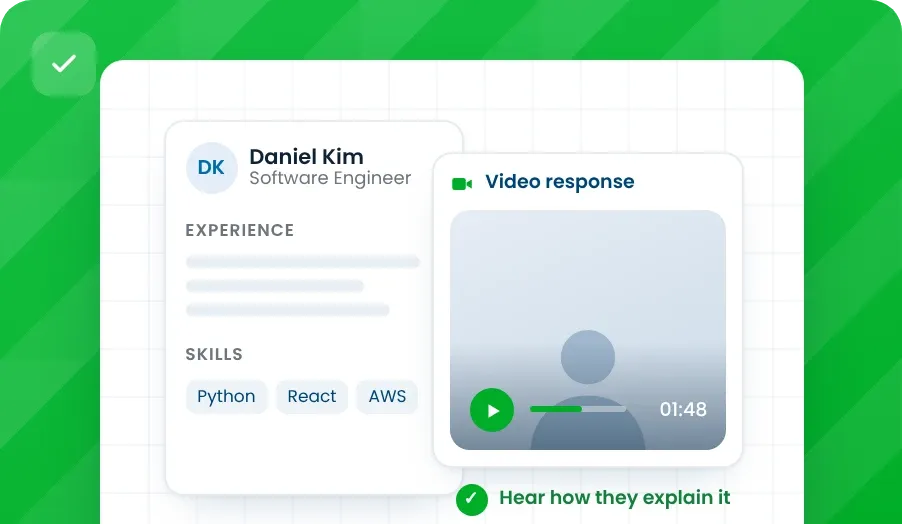Play the video response
Viewport: 902px width, 524px height.
(x=492, y=410)
